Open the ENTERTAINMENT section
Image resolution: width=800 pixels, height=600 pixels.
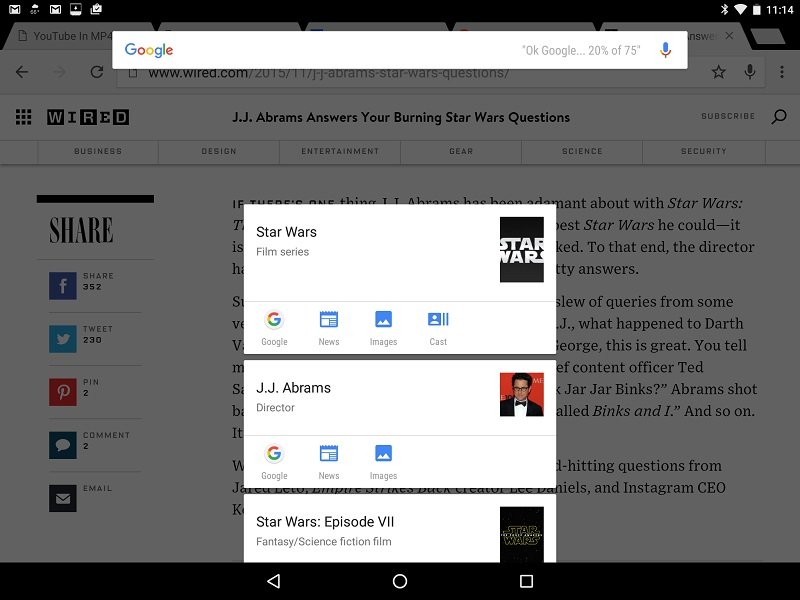tap(340, 152)
